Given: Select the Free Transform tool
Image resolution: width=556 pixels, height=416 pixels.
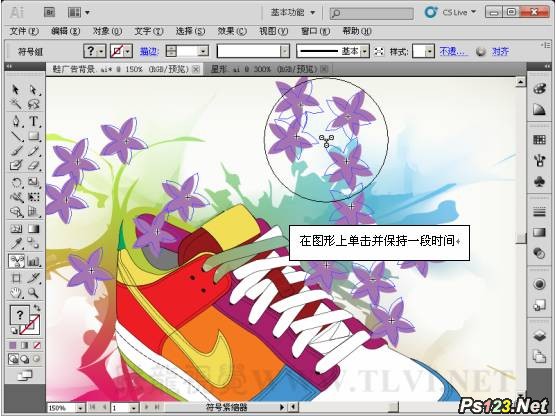Looking at the screenshot, I should 34,197.
